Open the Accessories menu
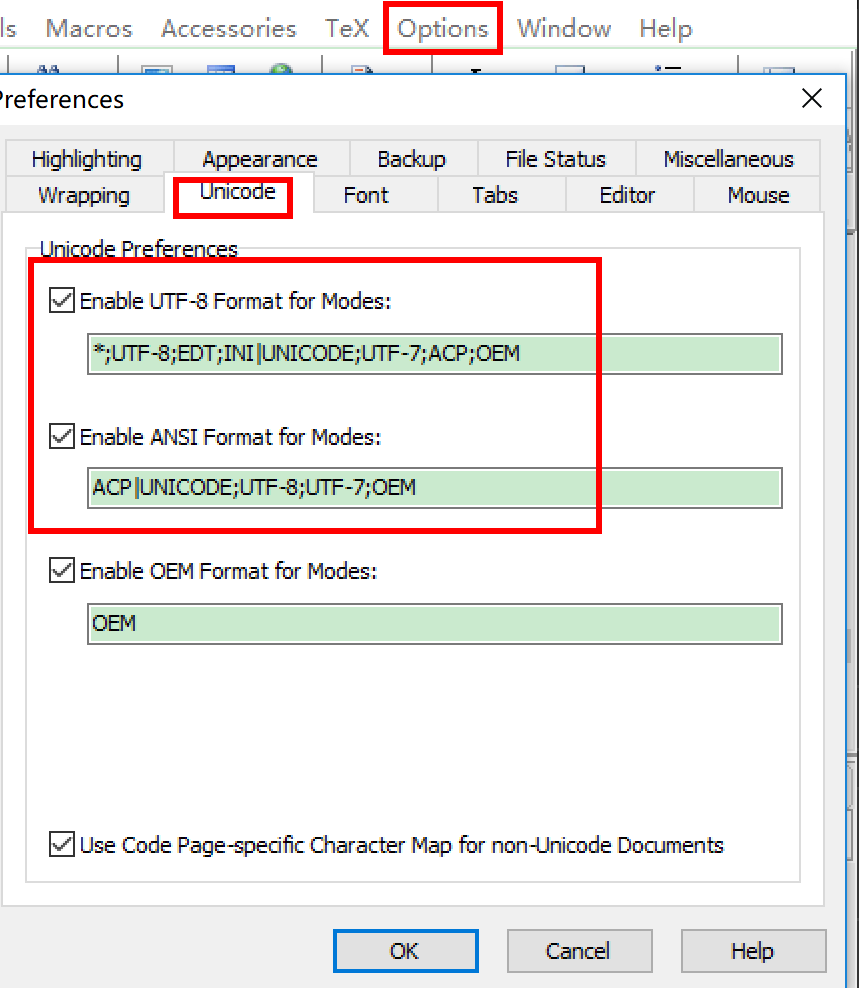859x988 pixels. point(229,29)
